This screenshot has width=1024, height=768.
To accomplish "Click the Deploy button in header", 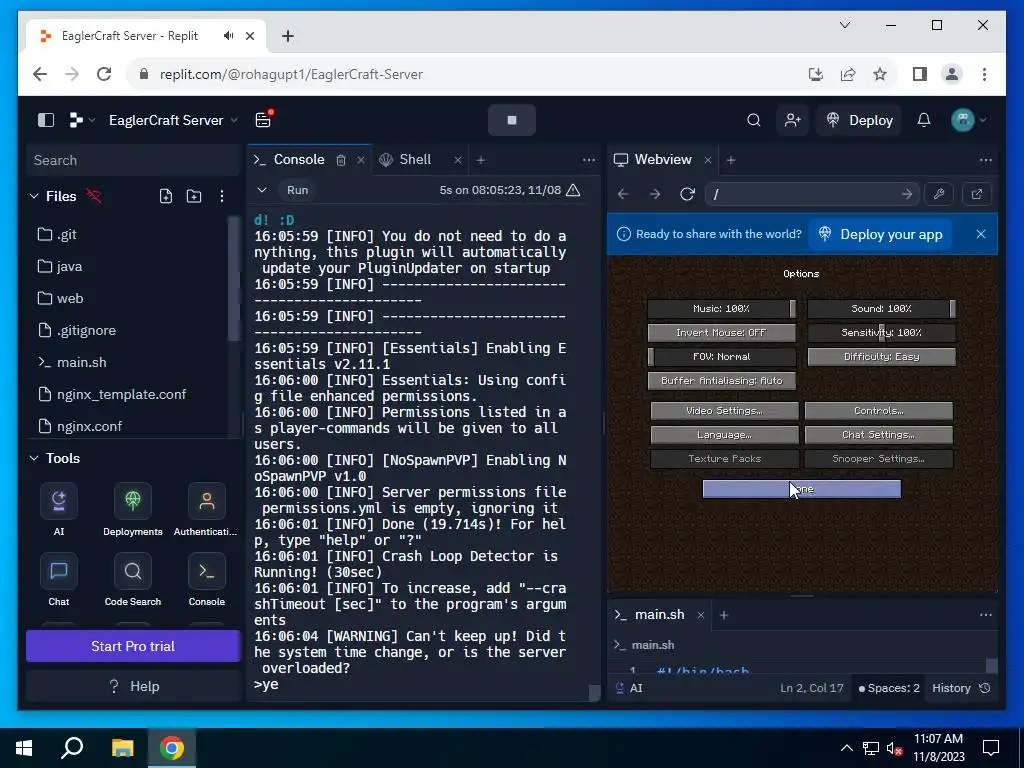I will [x=859, y=120].
